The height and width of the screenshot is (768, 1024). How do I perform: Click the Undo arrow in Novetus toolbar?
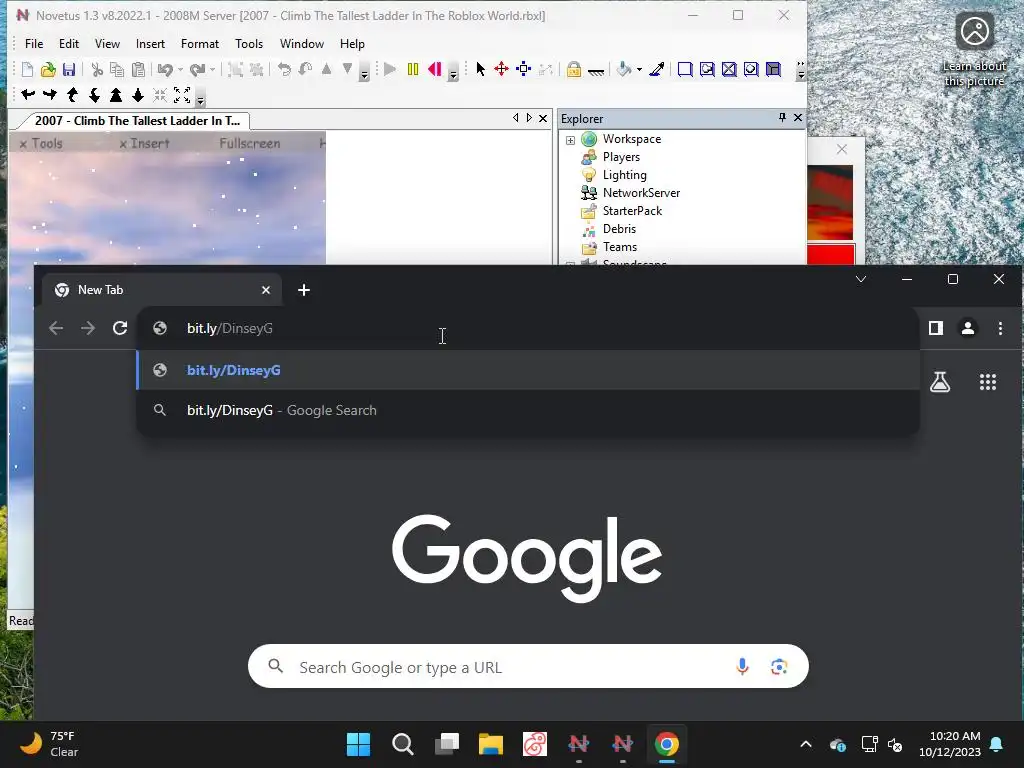165,69
